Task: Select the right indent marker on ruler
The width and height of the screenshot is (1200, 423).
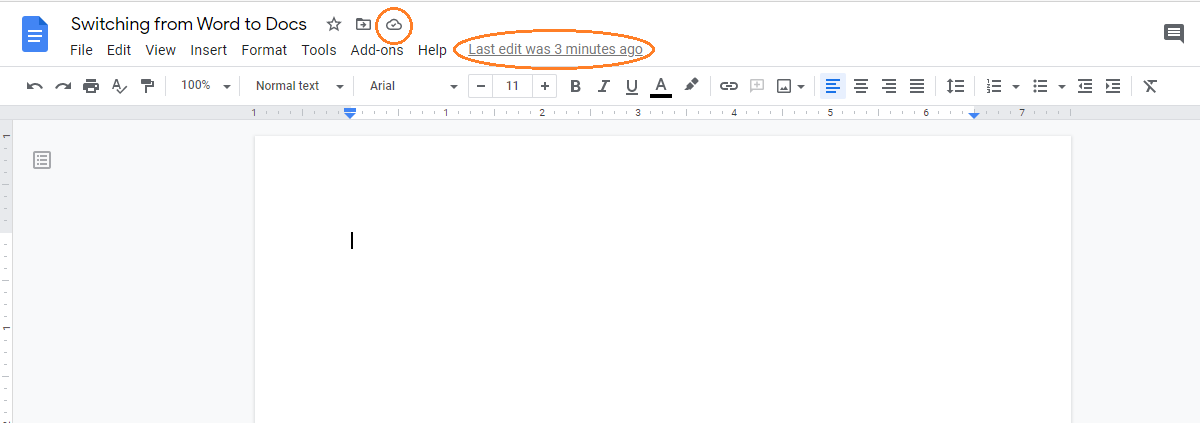Action: tap(974, 115)
